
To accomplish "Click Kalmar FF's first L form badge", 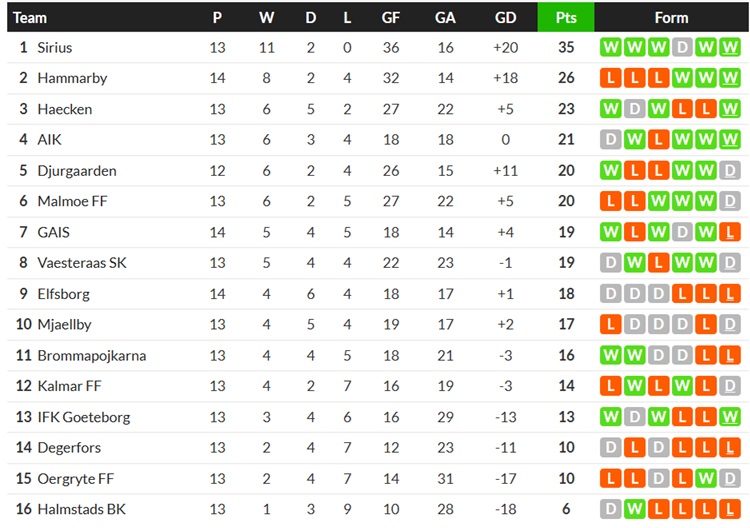I will pos(610,386).
